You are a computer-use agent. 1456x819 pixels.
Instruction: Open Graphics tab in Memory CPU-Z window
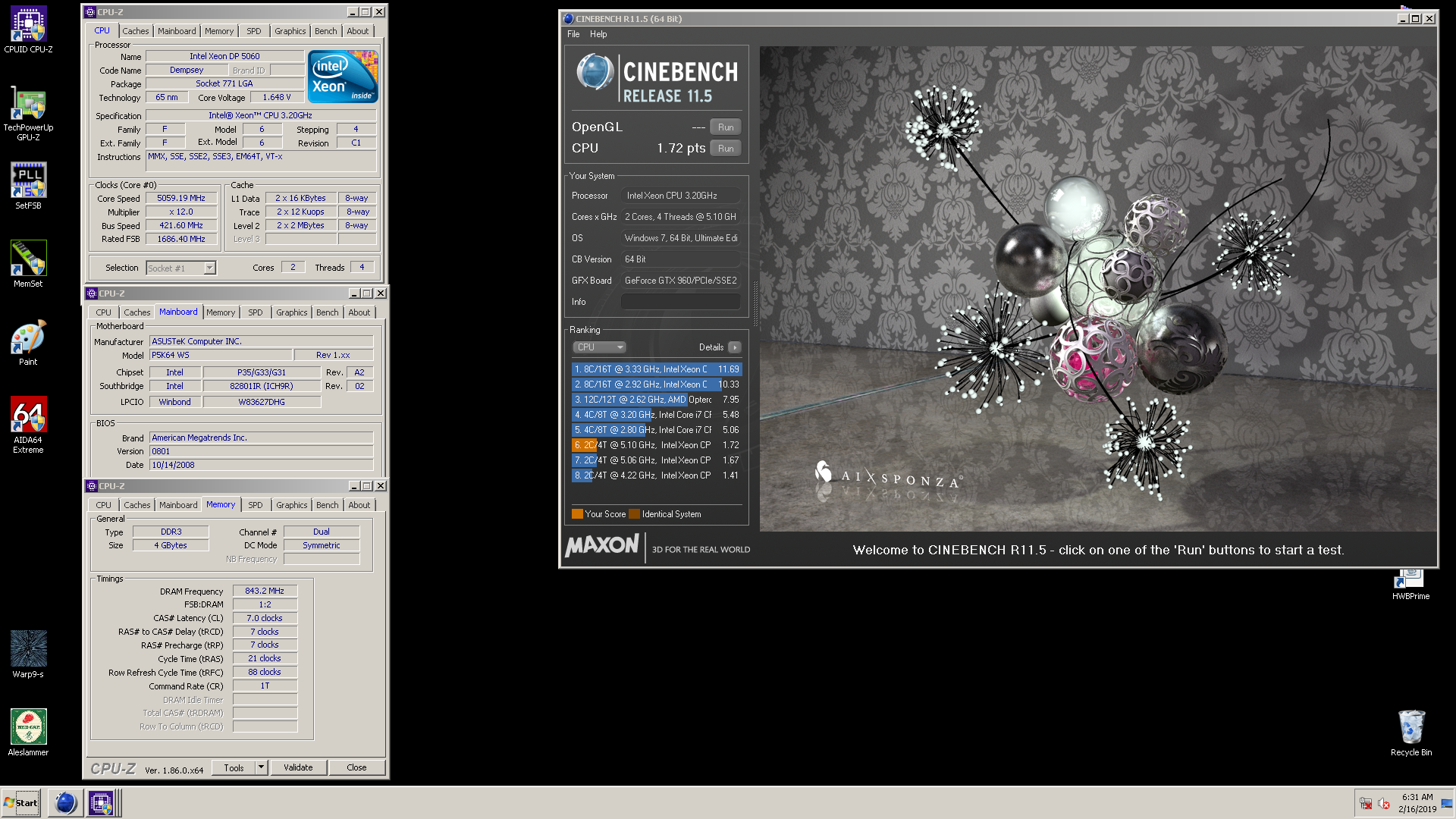292,505
